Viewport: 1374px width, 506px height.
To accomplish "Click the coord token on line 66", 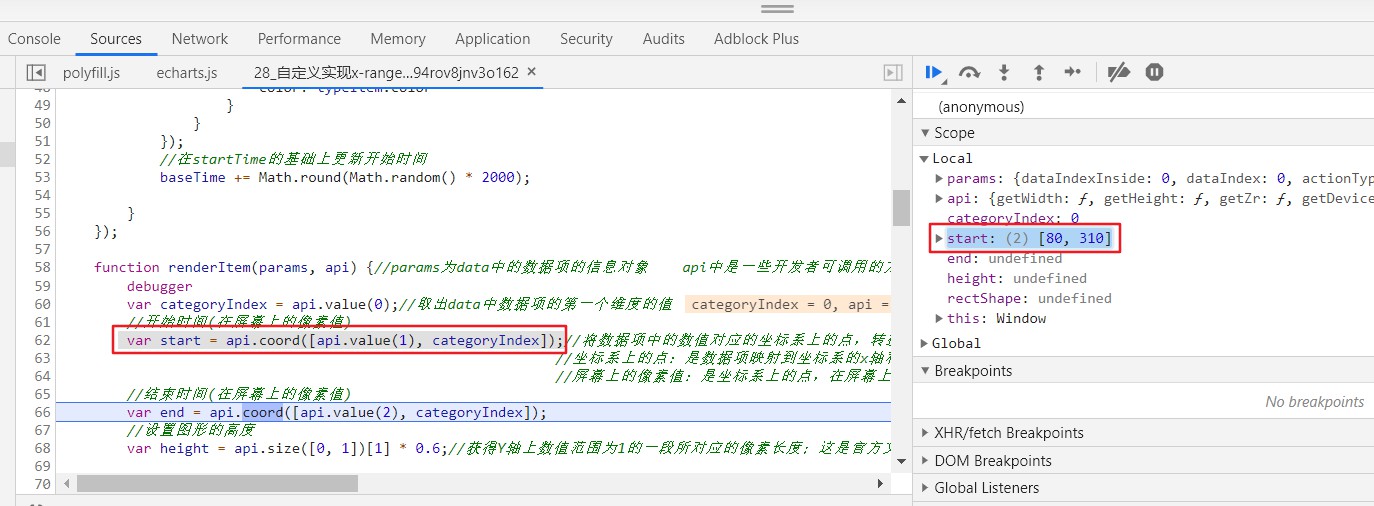I will [262, 412].
